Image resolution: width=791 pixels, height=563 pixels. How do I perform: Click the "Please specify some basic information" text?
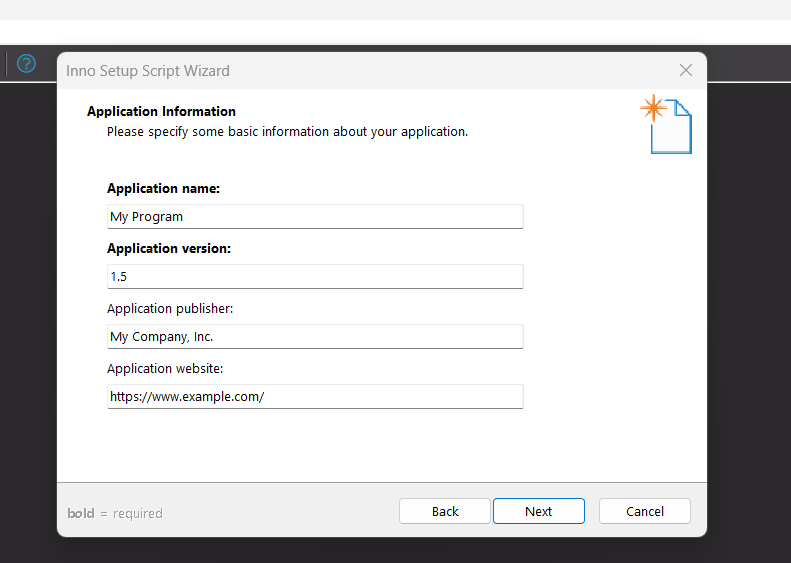287,131
